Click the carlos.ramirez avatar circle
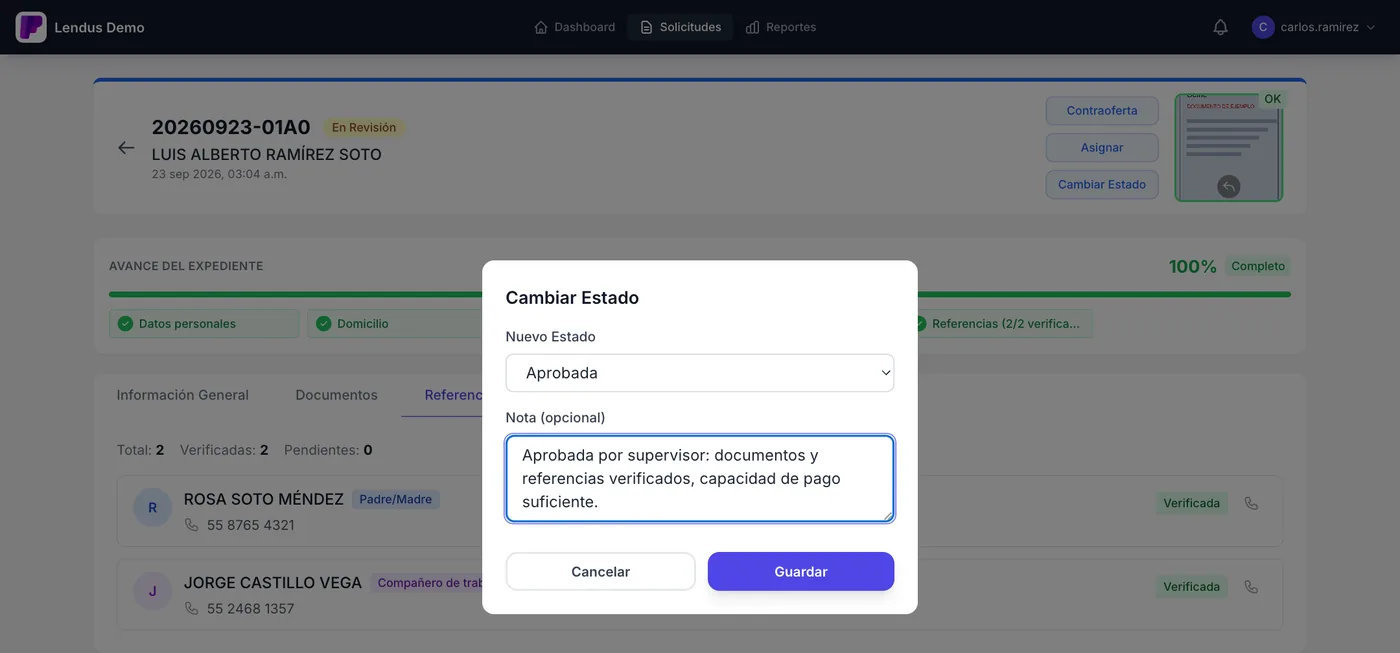 point(1263,27)
